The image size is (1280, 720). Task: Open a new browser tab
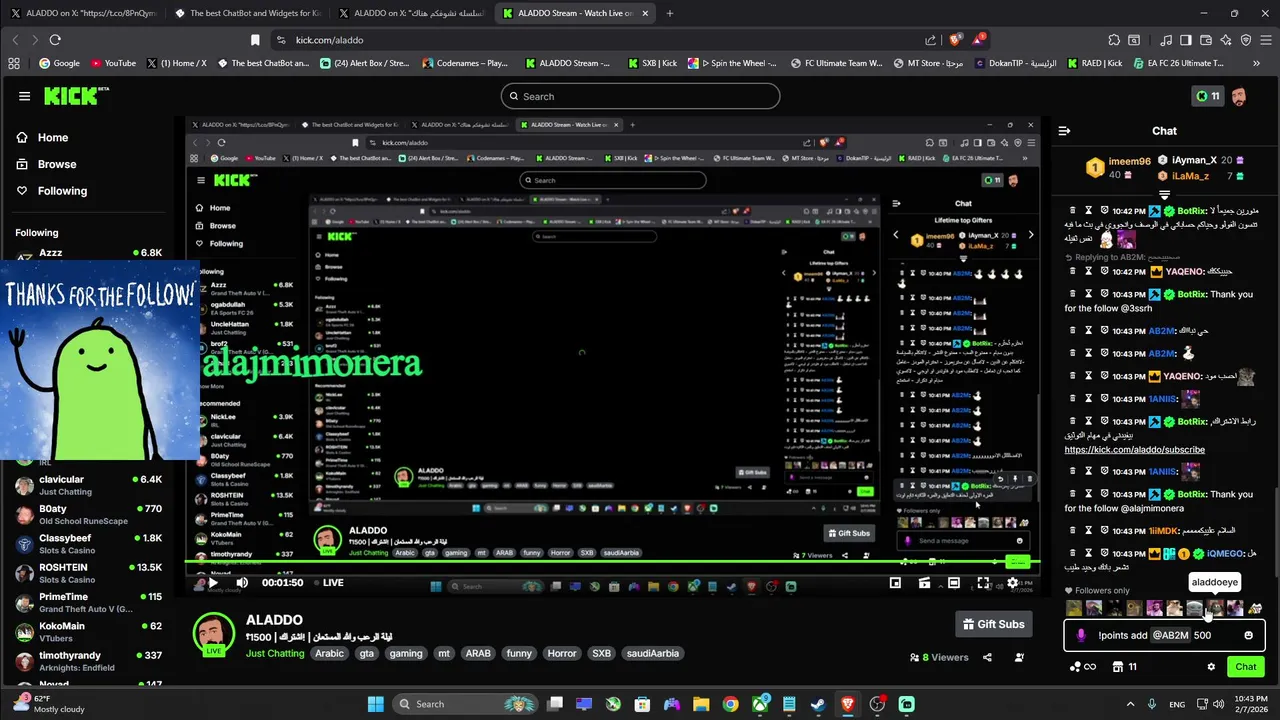(x=669, y=13)
